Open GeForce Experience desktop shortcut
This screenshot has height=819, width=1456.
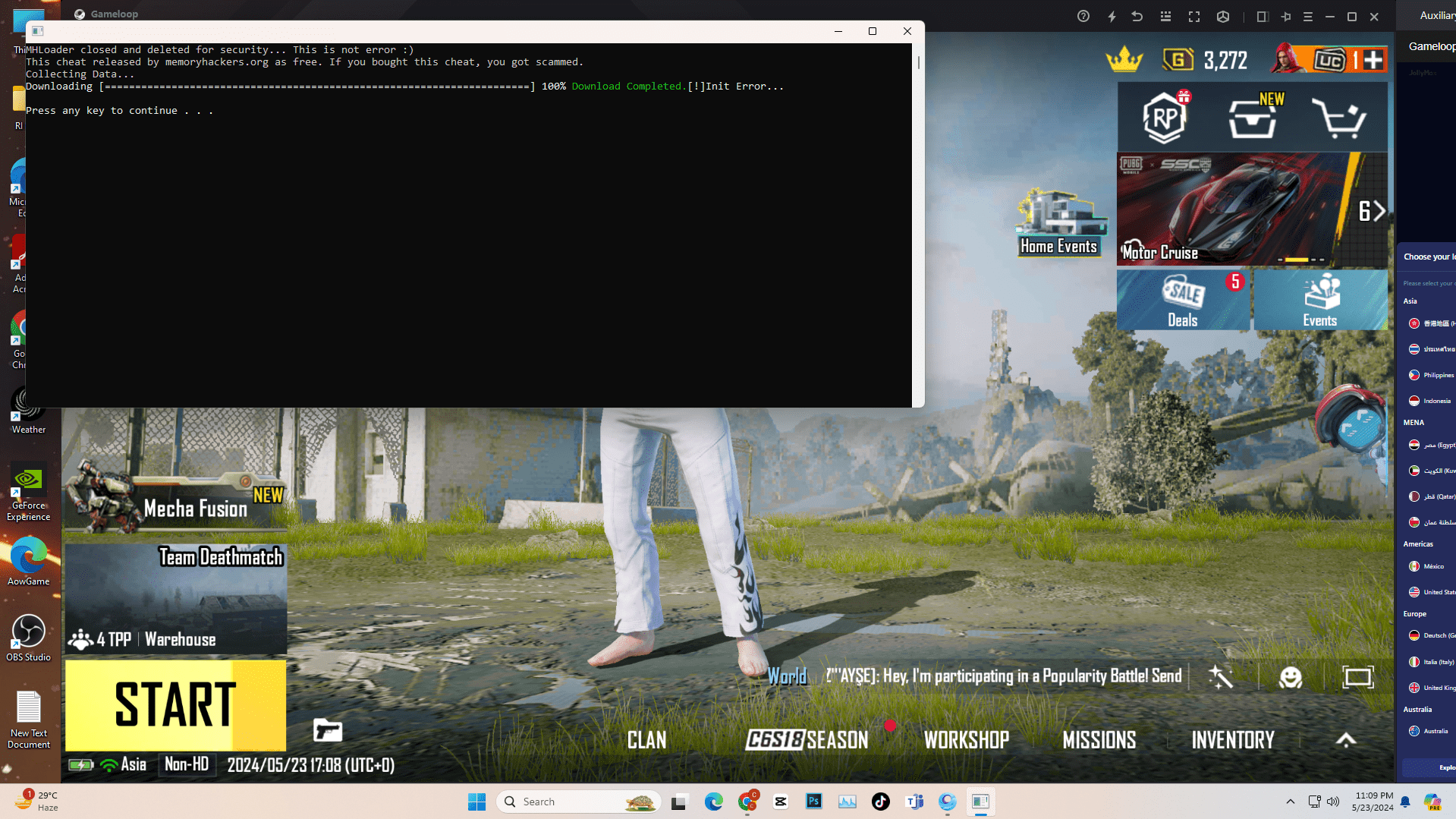[29, 493]
